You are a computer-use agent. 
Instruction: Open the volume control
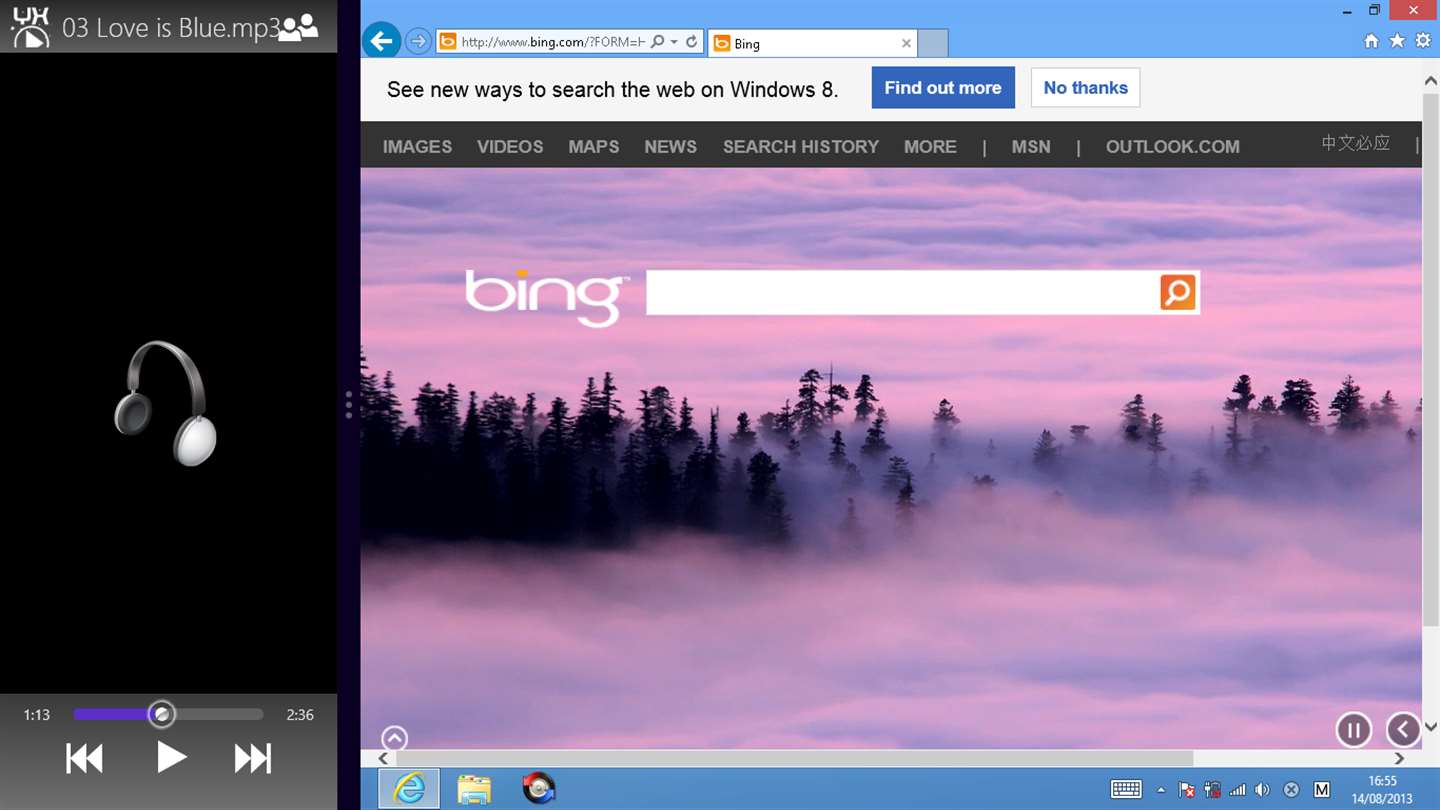(x=1263, y=790)
